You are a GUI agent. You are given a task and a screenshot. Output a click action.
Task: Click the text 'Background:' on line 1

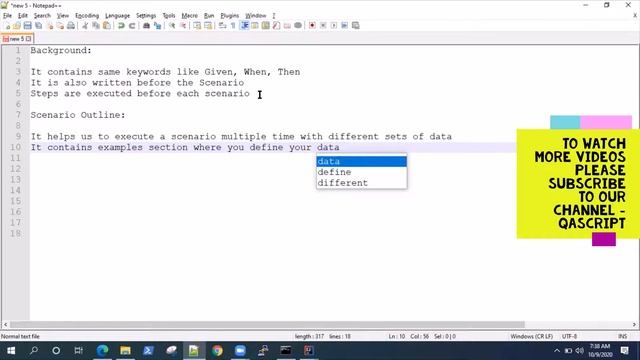click(61, 51)
